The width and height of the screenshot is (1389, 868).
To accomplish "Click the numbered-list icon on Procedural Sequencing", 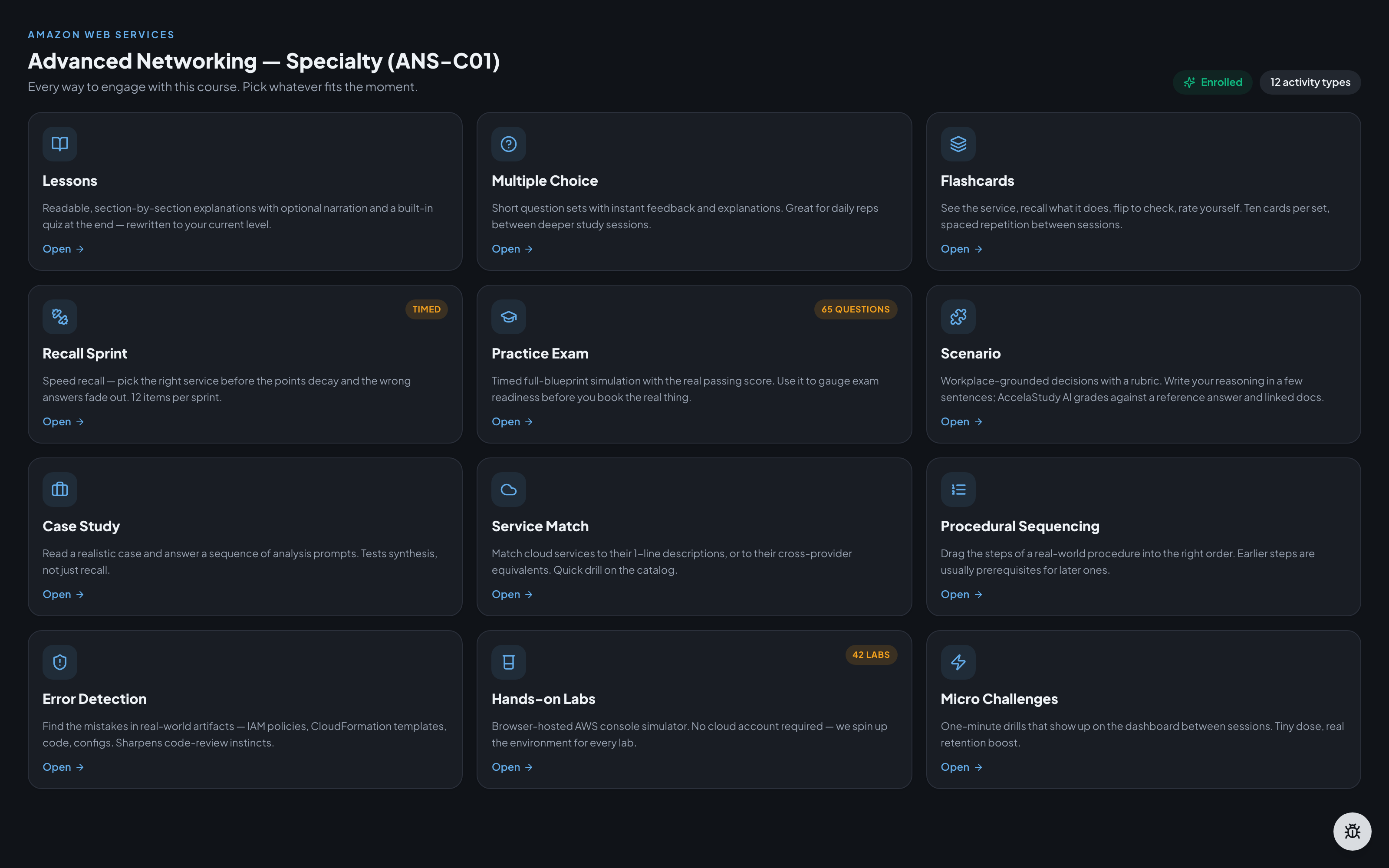I will coord(958,489).
